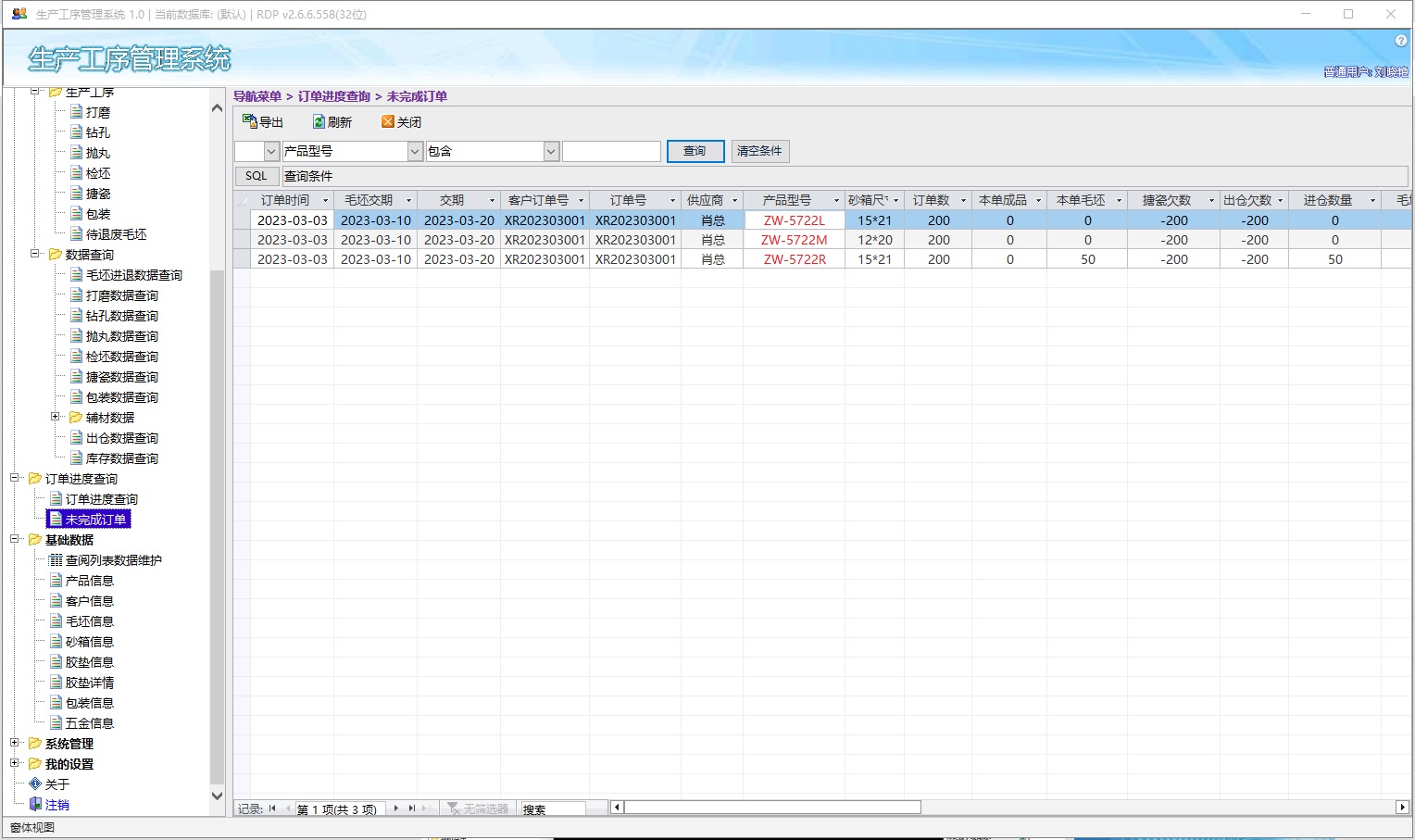Open the 包含 operator dropdown

[x=551, y=151]
